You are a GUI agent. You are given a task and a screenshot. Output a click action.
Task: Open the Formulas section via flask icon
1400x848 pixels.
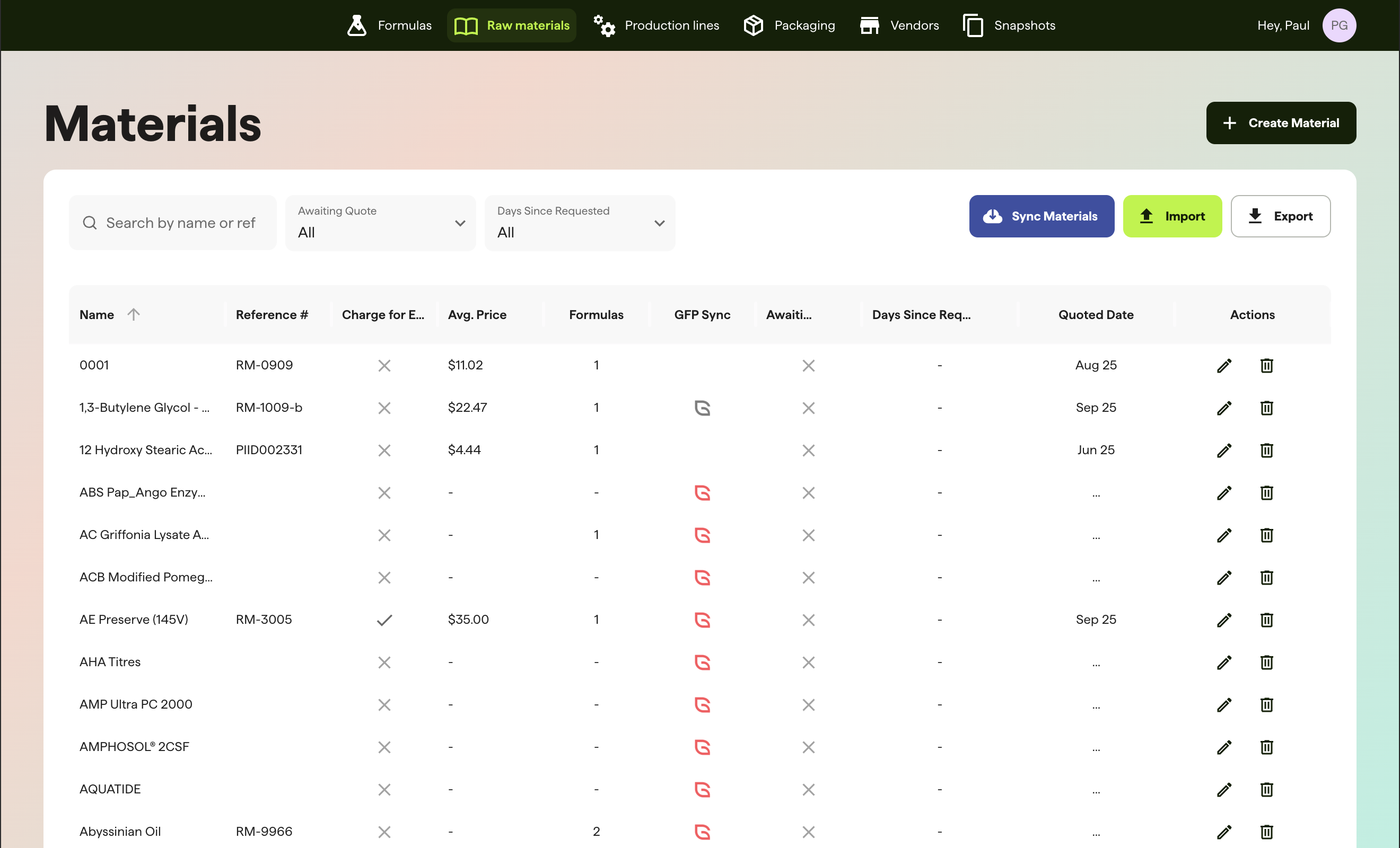[x=357, y=25]
